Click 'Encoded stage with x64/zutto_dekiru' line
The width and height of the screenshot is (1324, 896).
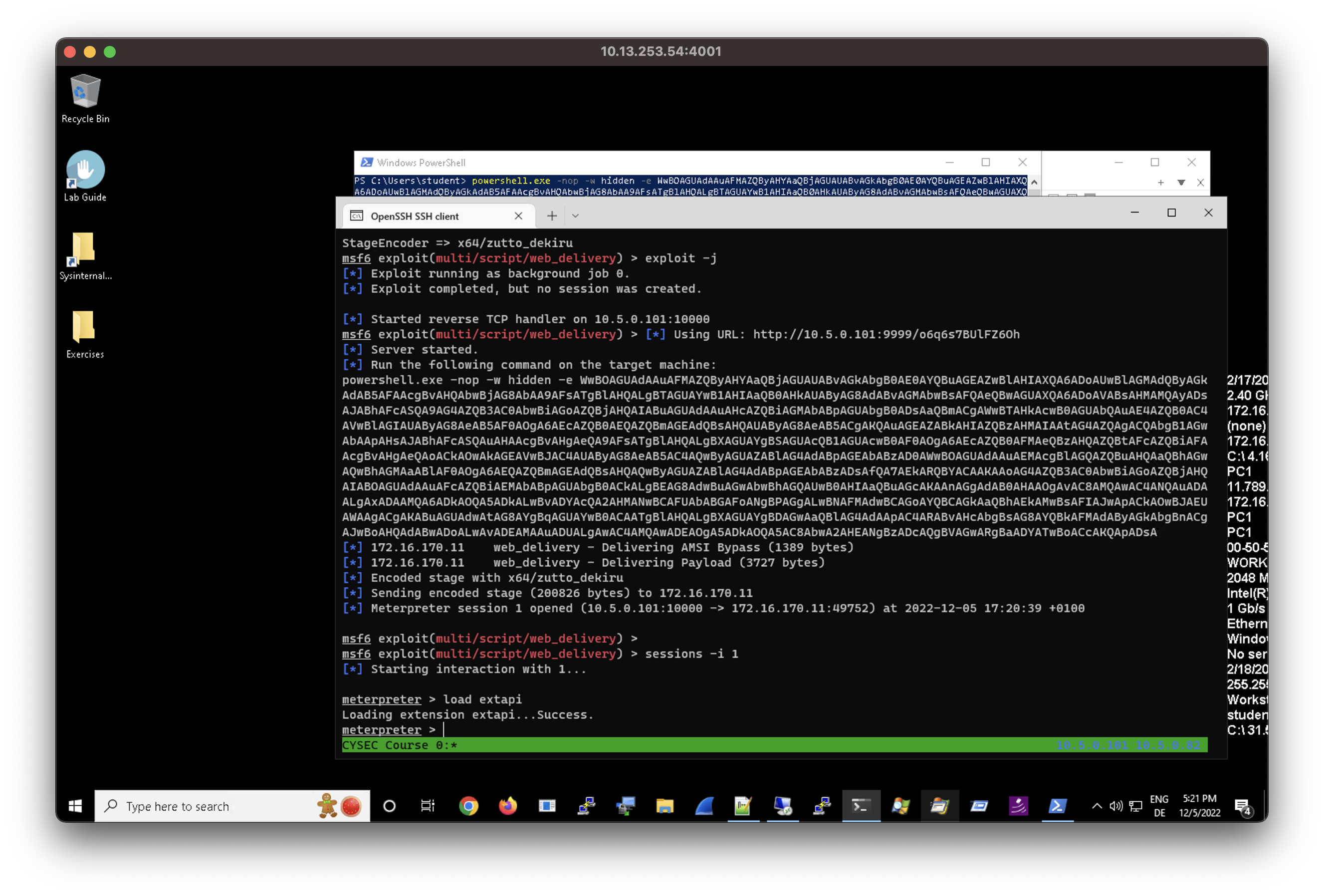point(482,578)
